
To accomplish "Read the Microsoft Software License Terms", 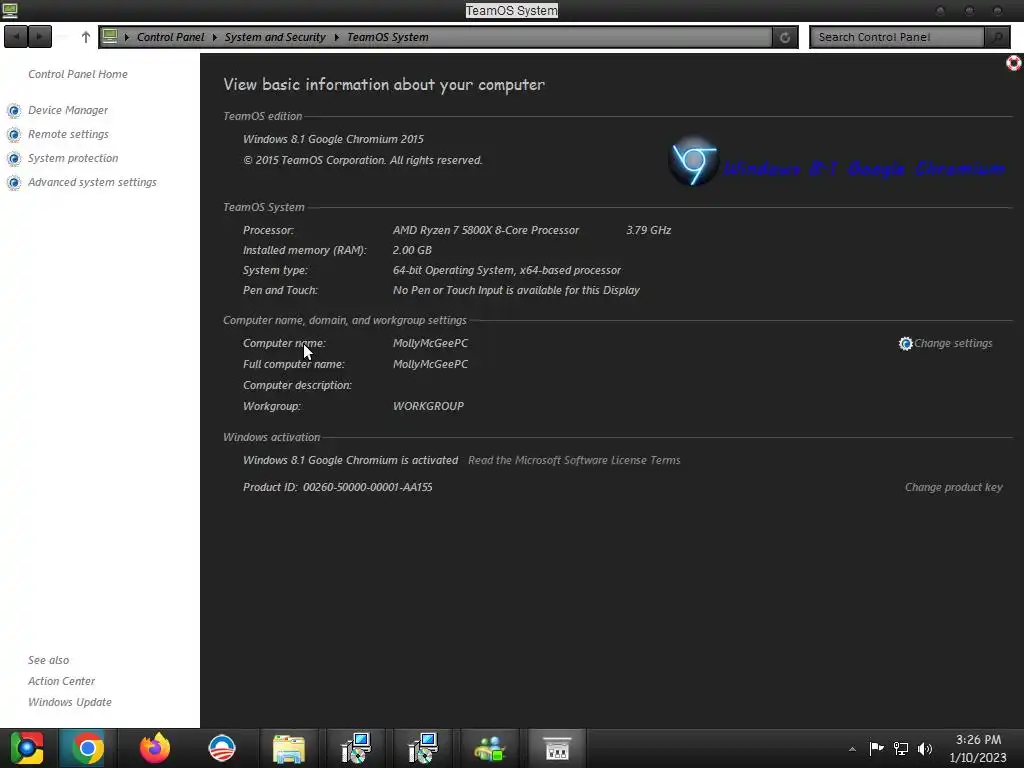I will [574, 460].
